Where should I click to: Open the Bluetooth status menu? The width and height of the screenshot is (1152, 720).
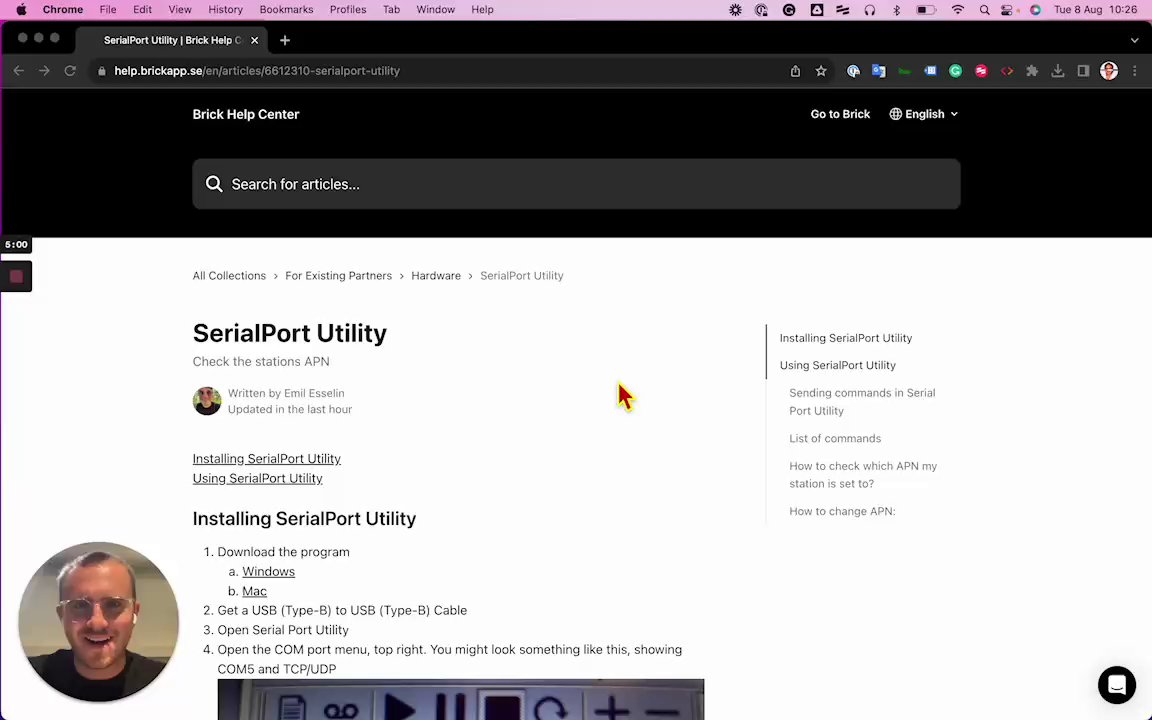(896, 10)
